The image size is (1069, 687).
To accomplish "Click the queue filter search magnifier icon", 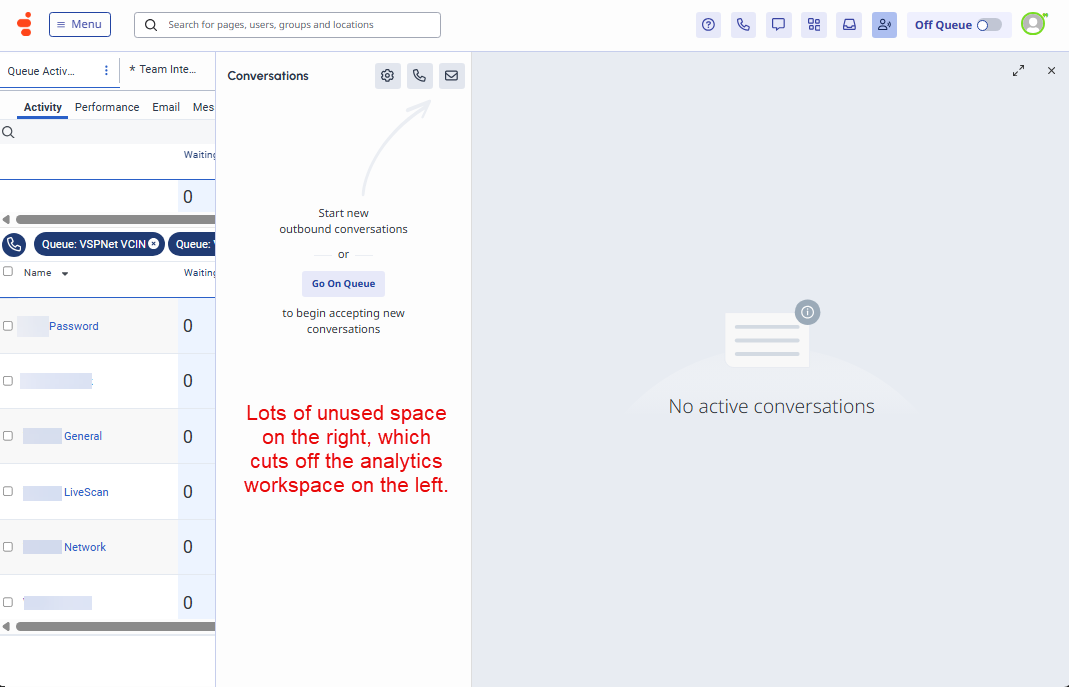I will [x=8, y=132].
